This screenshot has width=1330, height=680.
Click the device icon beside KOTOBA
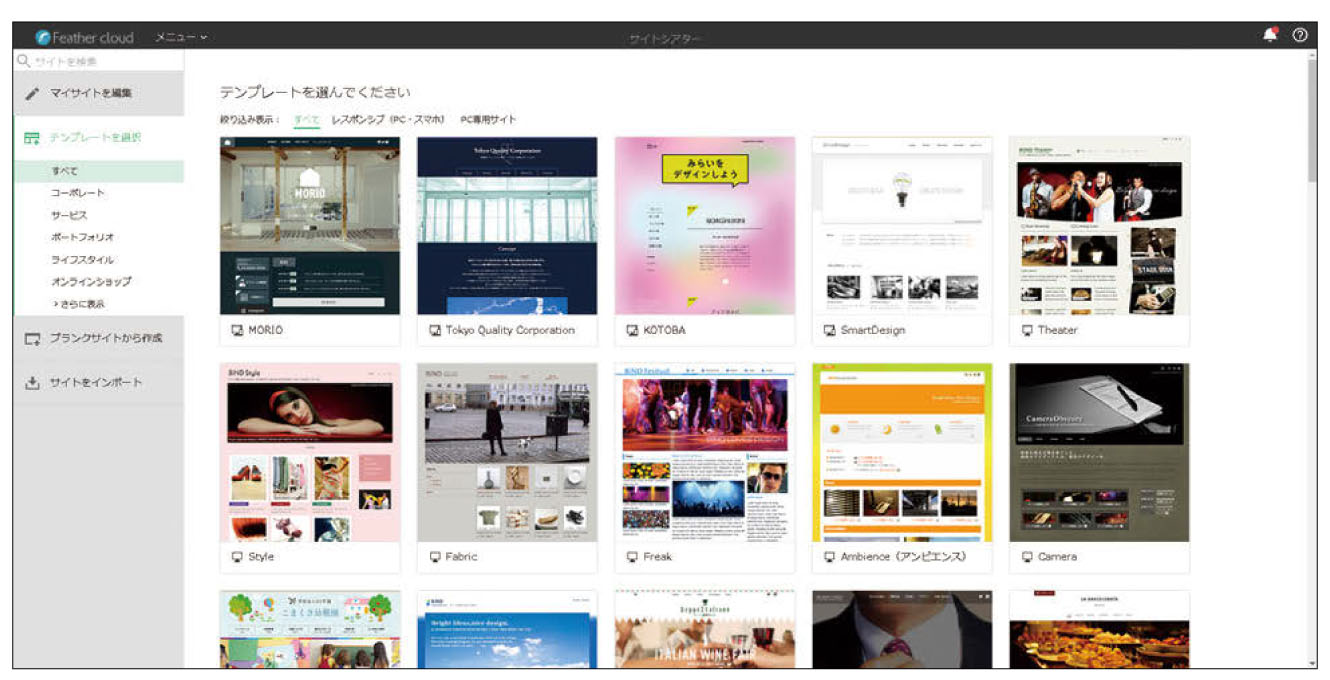[x=633, y=330]
